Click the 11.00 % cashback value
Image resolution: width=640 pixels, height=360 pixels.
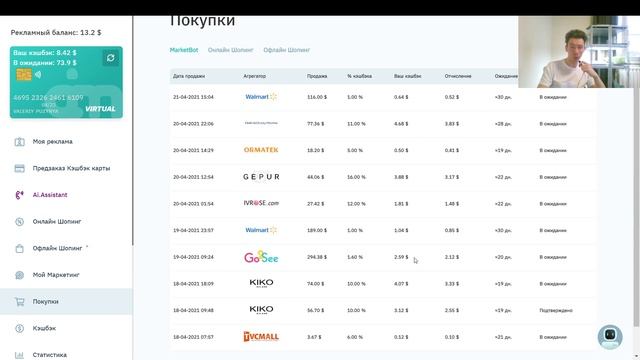point(356,124)
